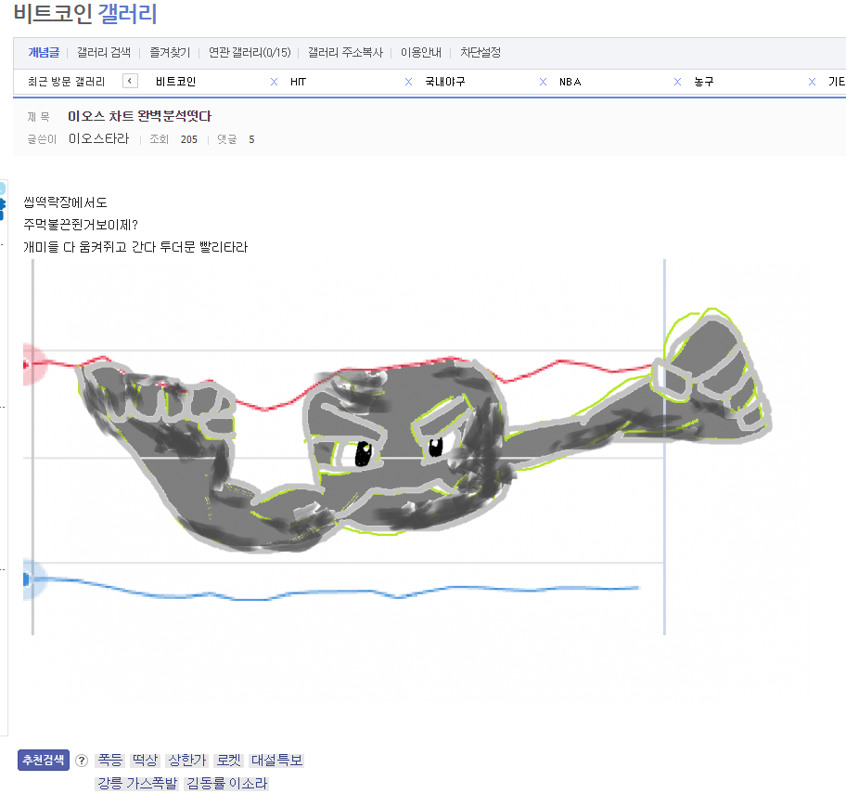Expand 연관 갤러리(0/15) list
Viewport: 846px width, 794px height.
pos(249,52)
